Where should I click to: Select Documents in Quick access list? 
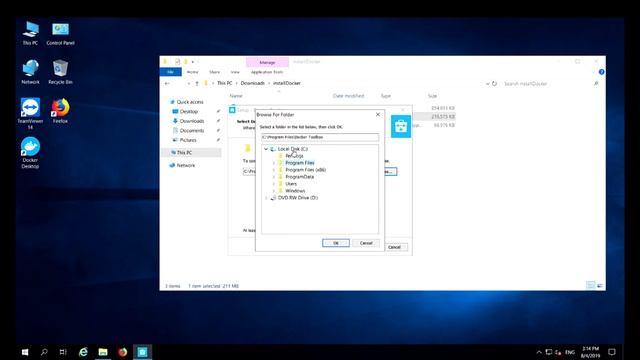click(191, 130)
